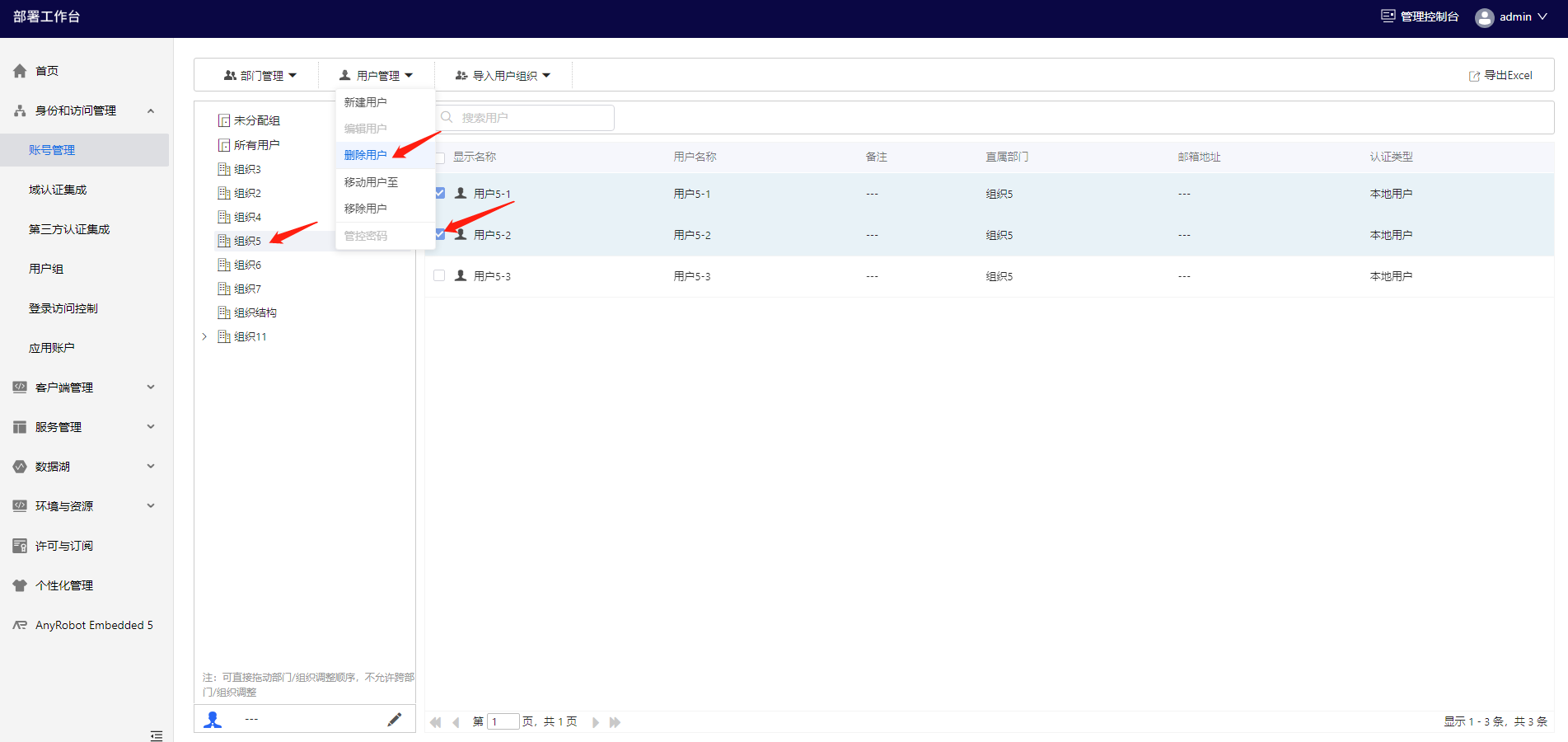This screenshot has height=742, width=1568.
Task: Go to last page arrow
Action: pyautogui.click(x=615, y=722)
